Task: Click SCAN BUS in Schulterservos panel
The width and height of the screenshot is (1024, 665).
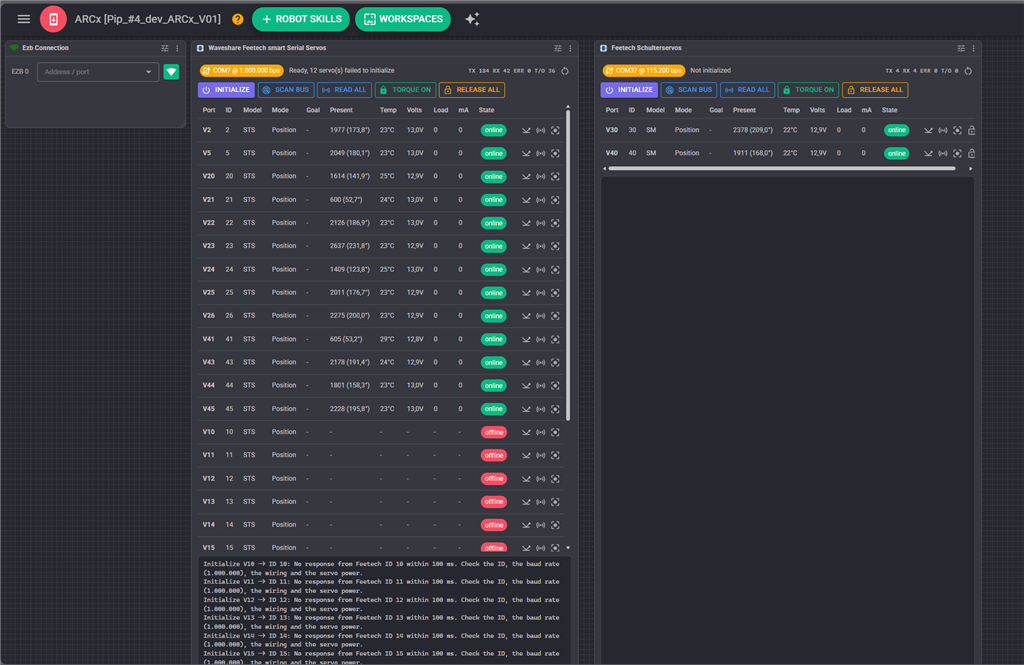Action: pyautogui.click(x=689, y=90)
